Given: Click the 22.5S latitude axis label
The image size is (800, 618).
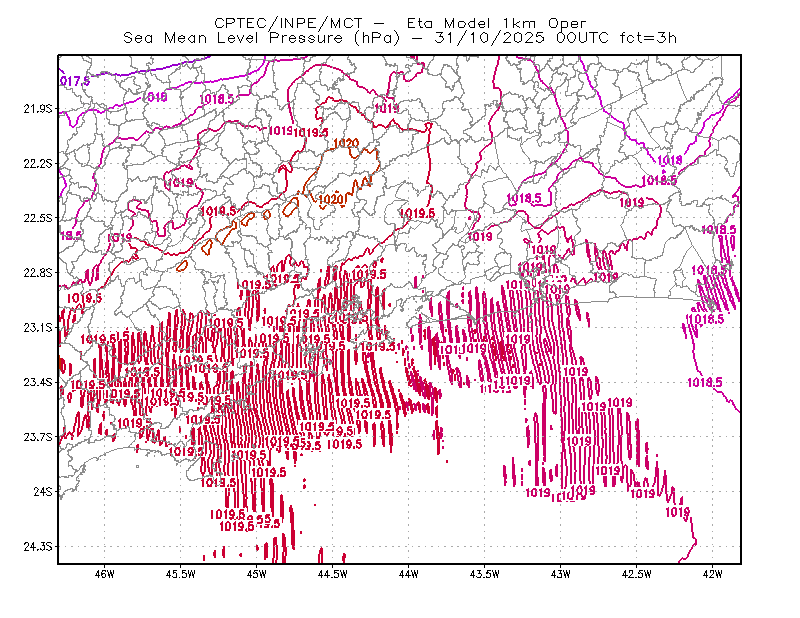Looking at the screenshot, I should point(38,218).
